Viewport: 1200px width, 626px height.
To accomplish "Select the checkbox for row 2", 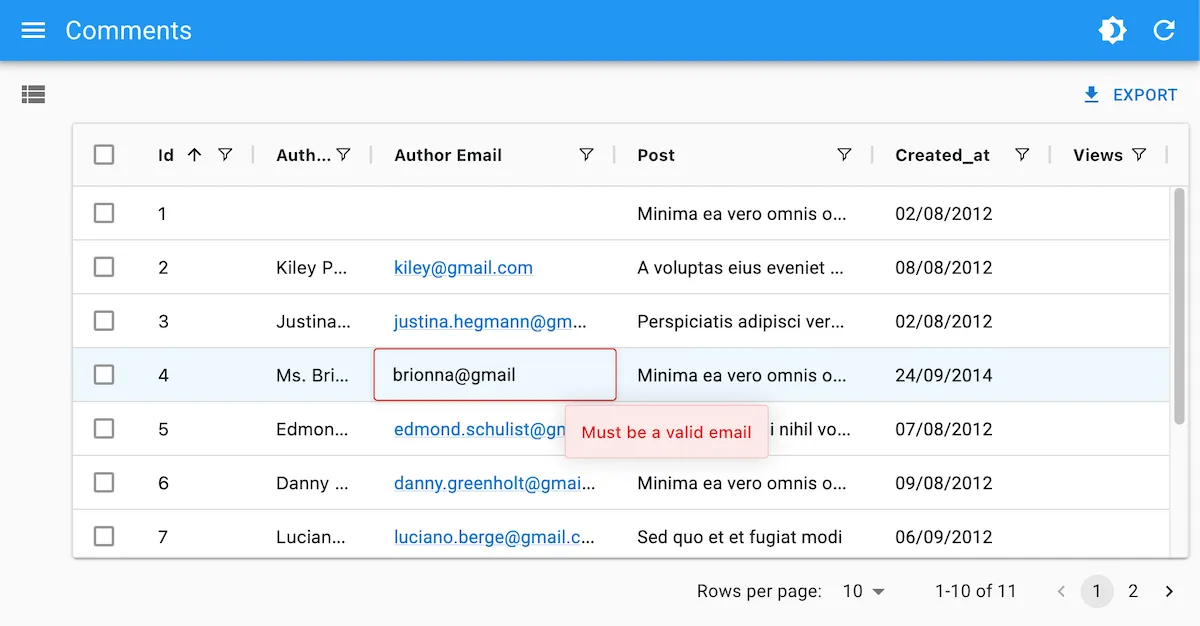I will tap(104, 267).
